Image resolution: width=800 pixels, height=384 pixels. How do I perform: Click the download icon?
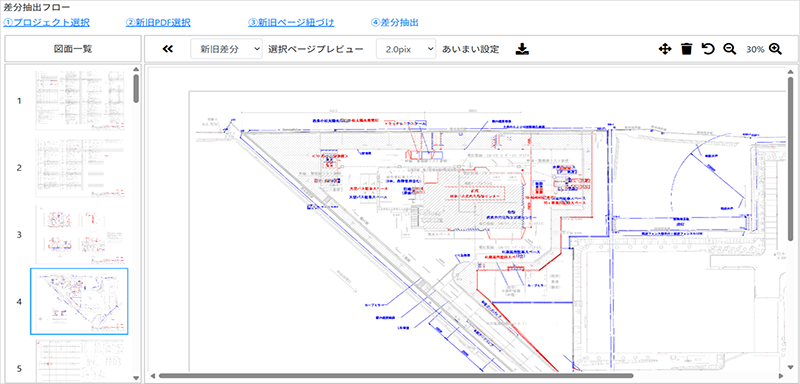522,49
